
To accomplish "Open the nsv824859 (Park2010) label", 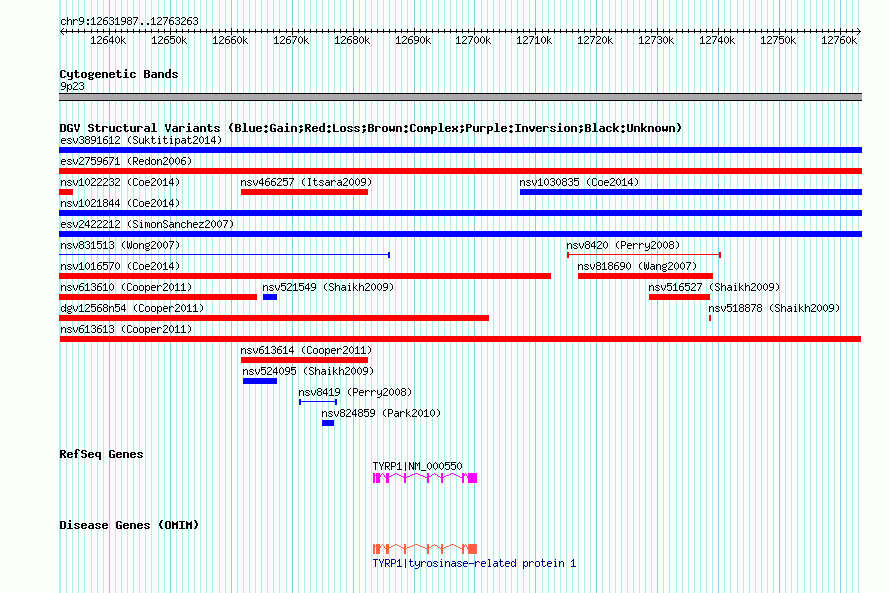I will click(381, 413).
